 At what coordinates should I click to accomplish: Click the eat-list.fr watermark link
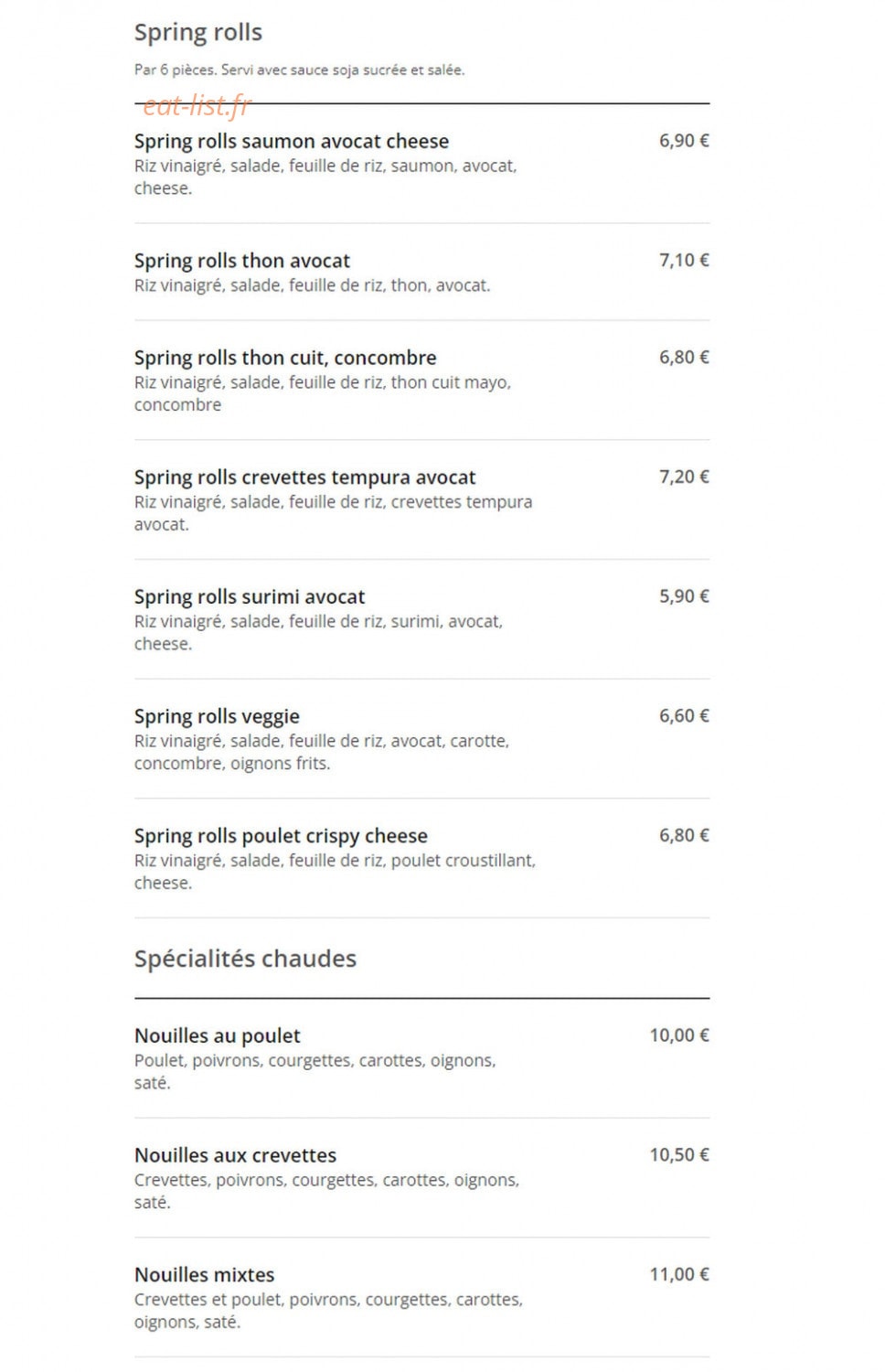[x=197, y=106]
